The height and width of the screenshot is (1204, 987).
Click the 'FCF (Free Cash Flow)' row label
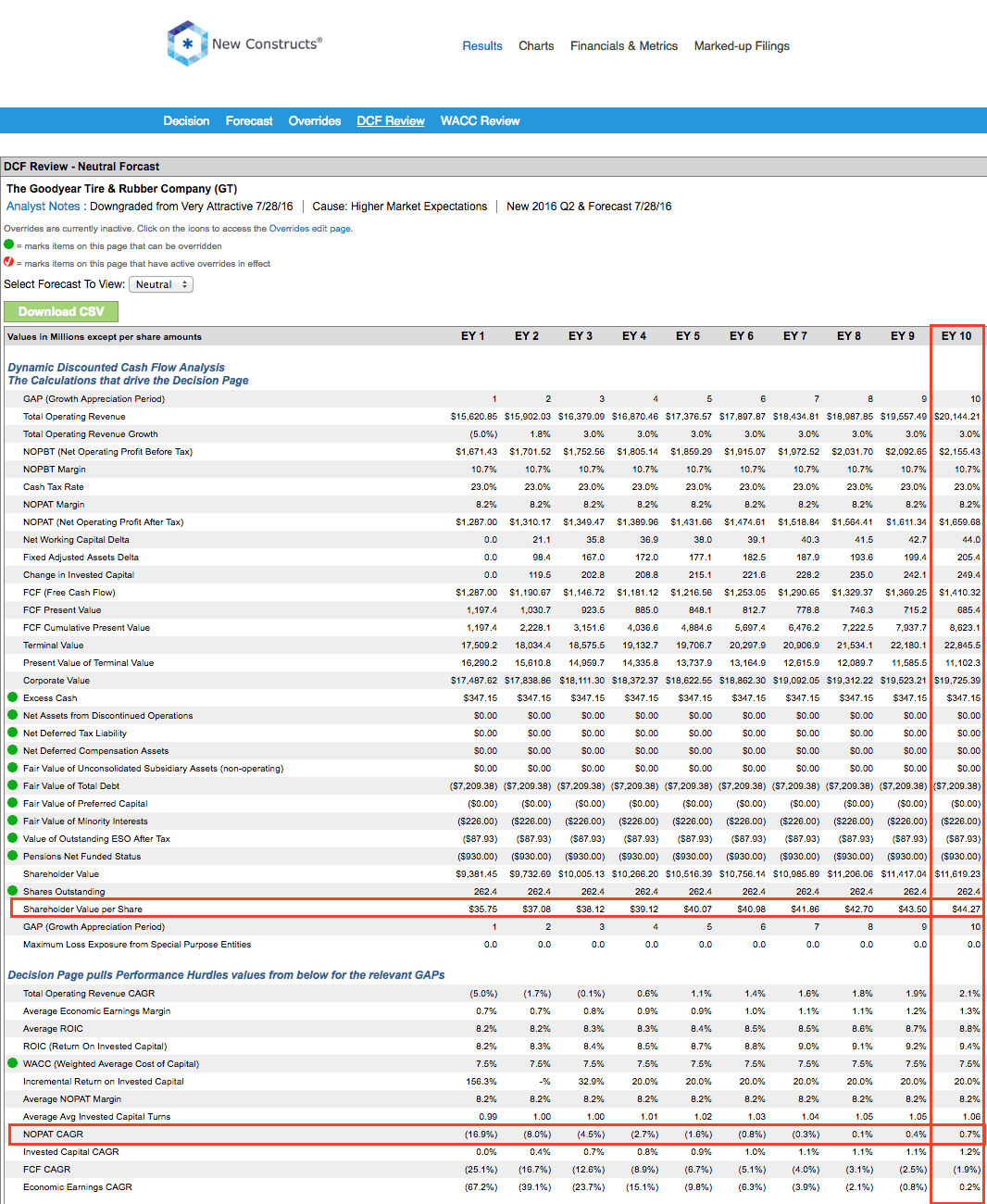tap(69, 593)
